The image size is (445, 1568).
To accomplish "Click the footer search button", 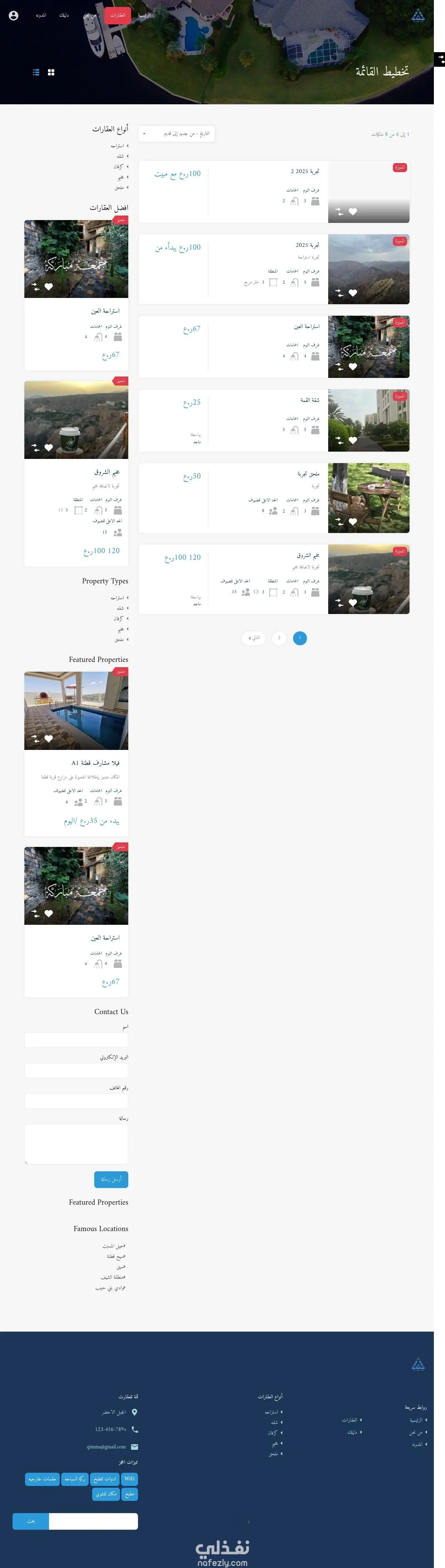I will pos(31,1521).
